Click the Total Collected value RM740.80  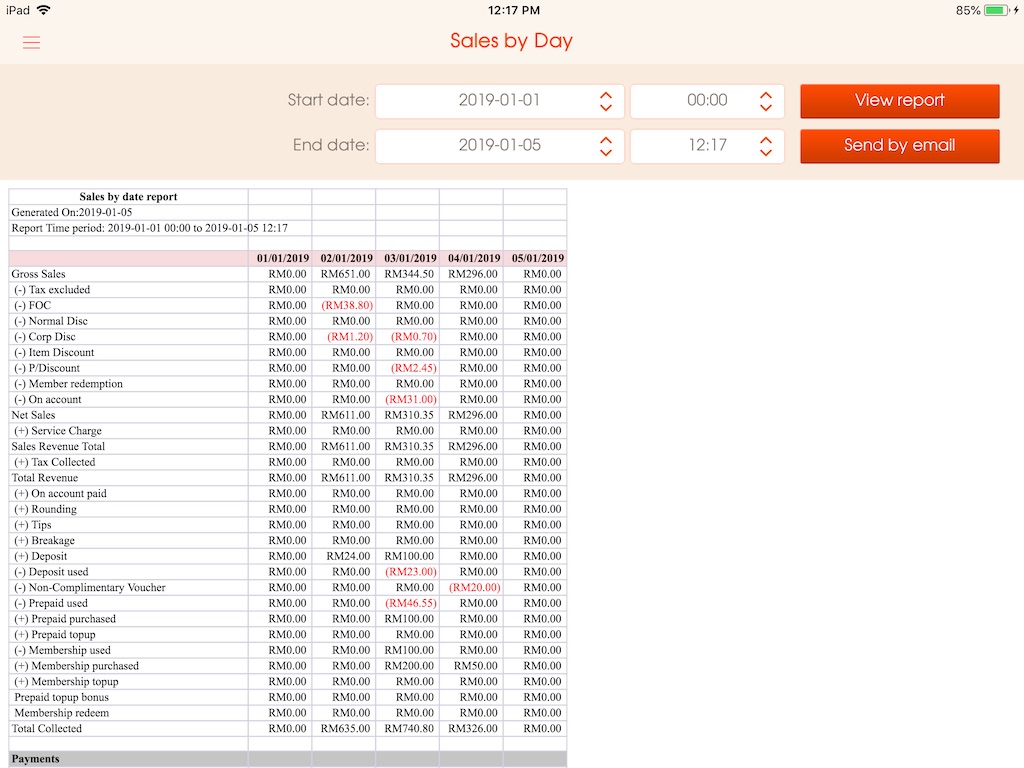coord(409,729)
